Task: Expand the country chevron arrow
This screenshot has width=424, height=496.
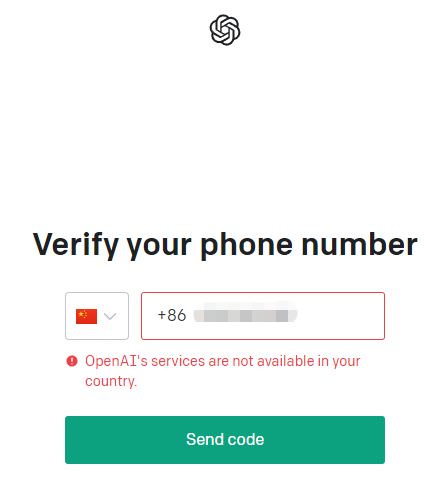Action: pos(110,316)
